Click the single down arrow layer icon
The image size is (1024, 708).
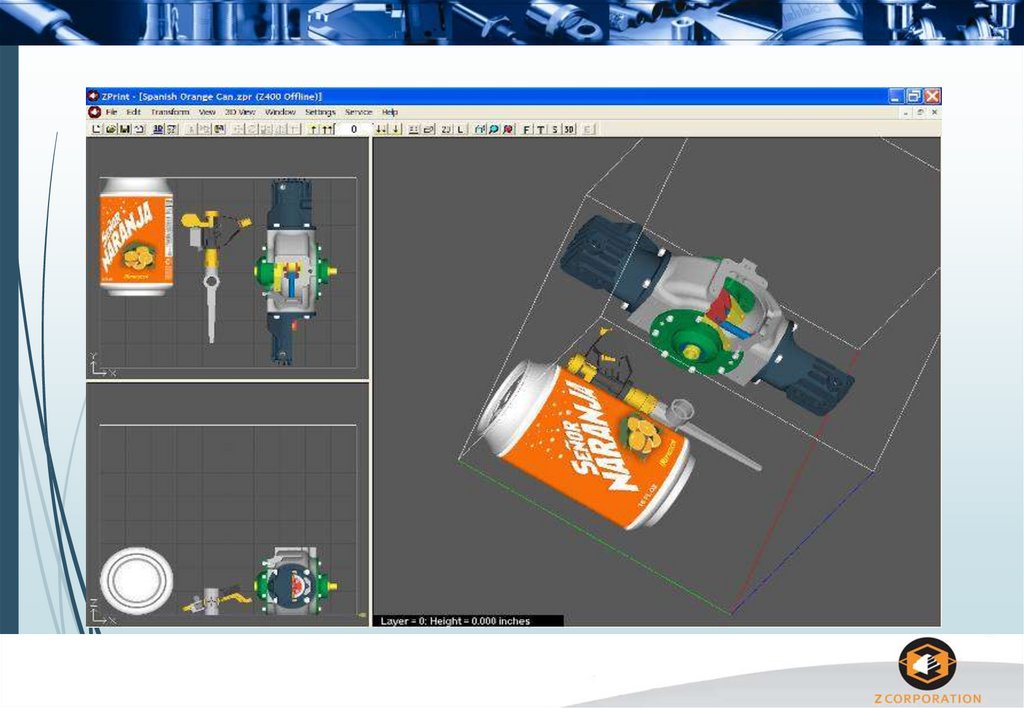[396, 129]
